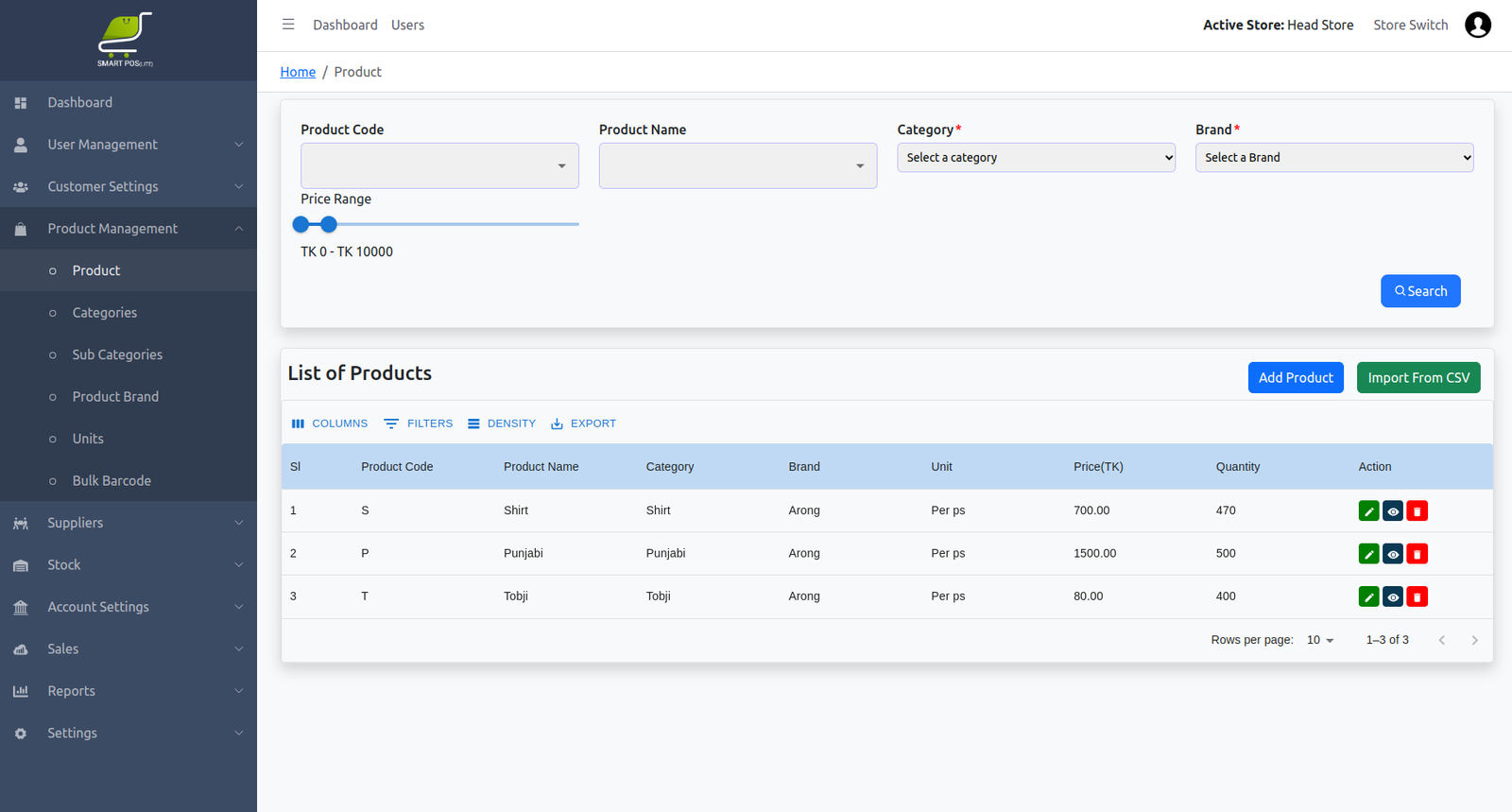Click the Reports chart icon

21,692
